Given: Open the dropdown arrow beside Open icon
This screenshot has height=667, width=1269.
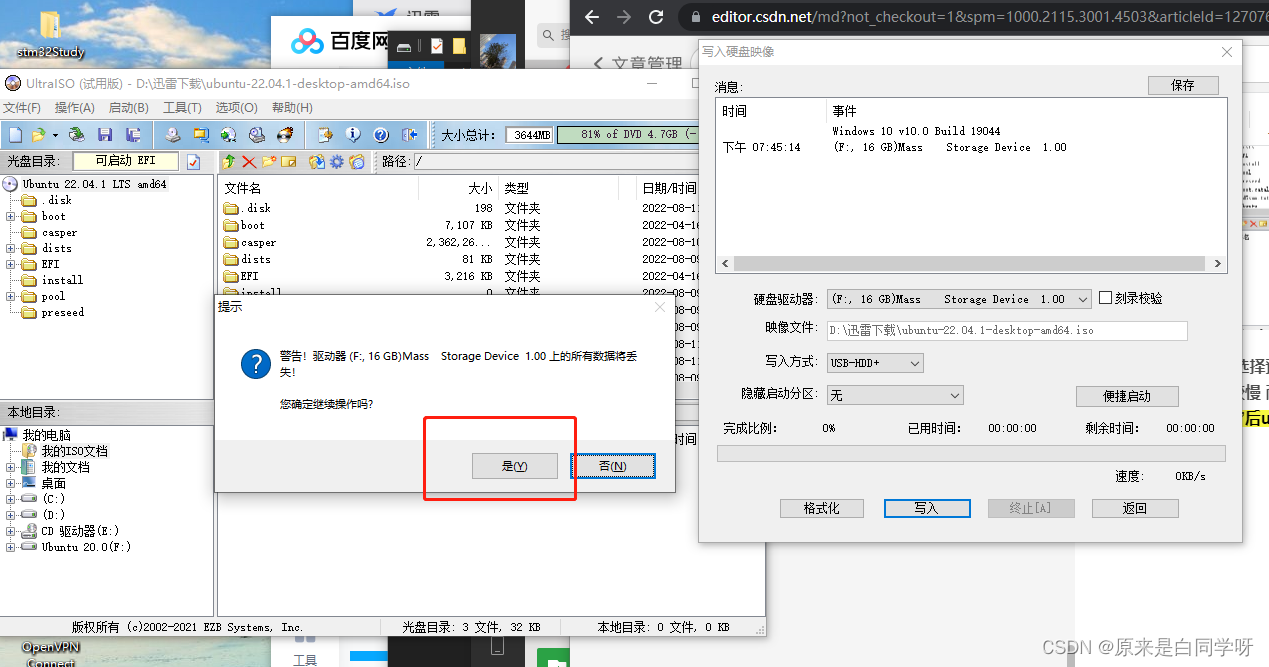Looking at the screenshot, I should (55, 135).
